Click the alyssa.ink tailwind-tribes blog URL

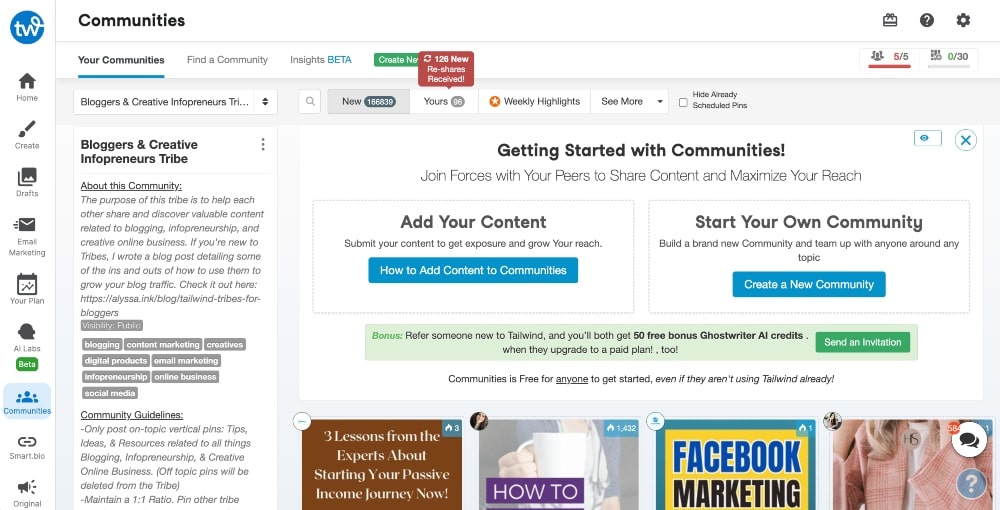click(x=170, y=305)
